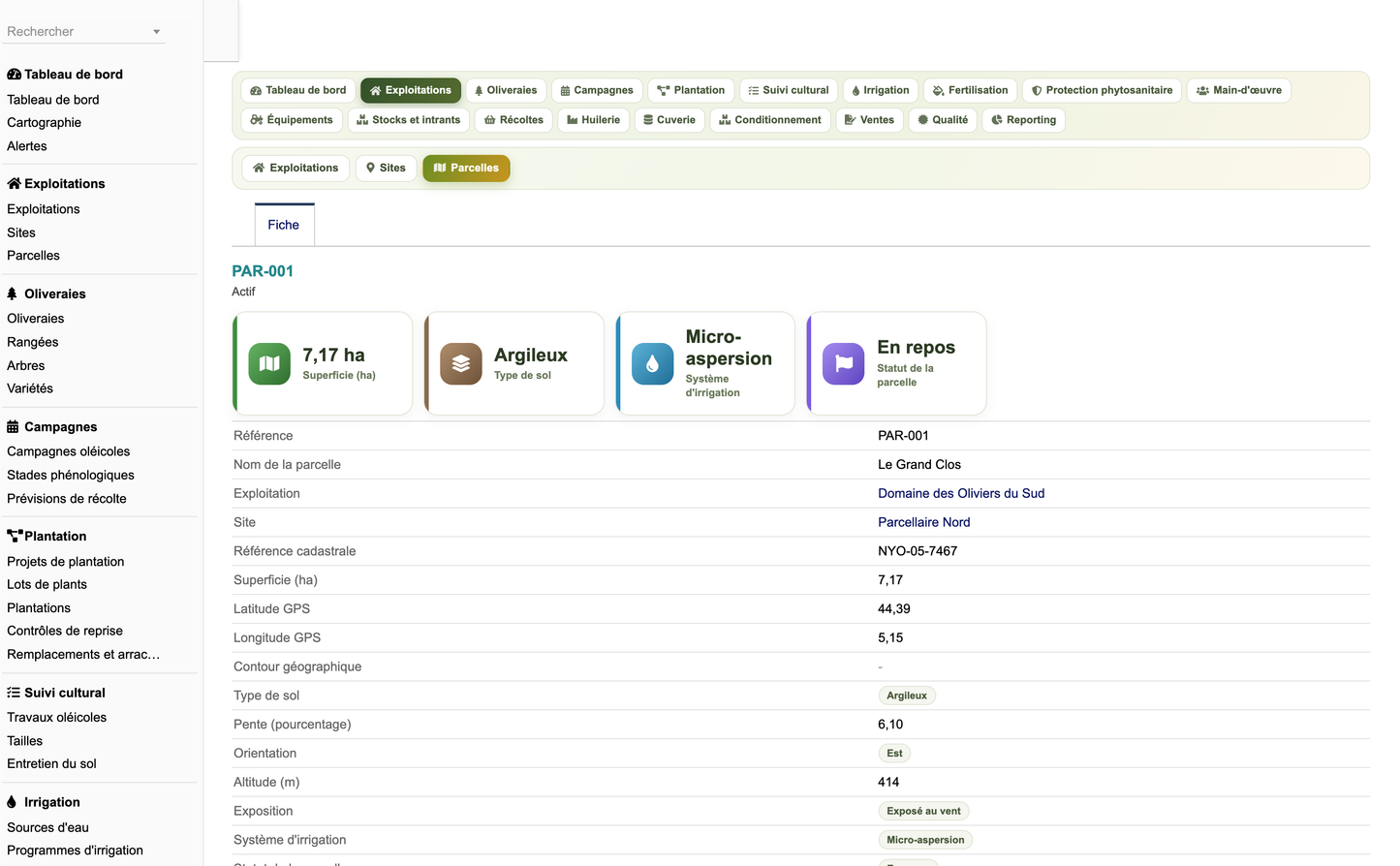The width and height of the screenshot is (1400, 866).
Task: Open Arbres in sidebar
Action: [26, 365]
